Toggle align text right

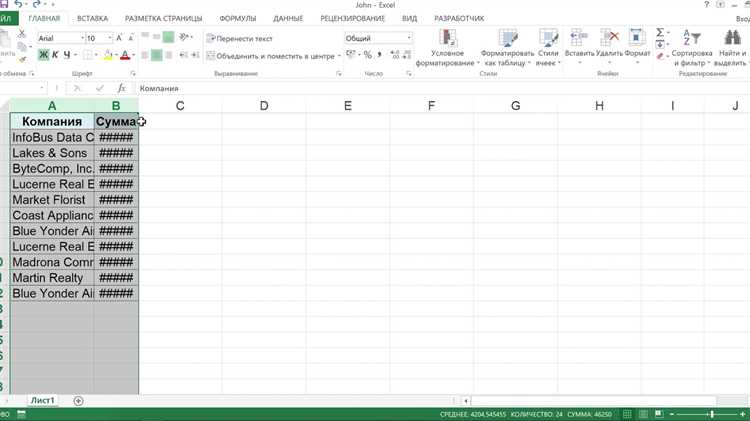click(x=168, y=55)
